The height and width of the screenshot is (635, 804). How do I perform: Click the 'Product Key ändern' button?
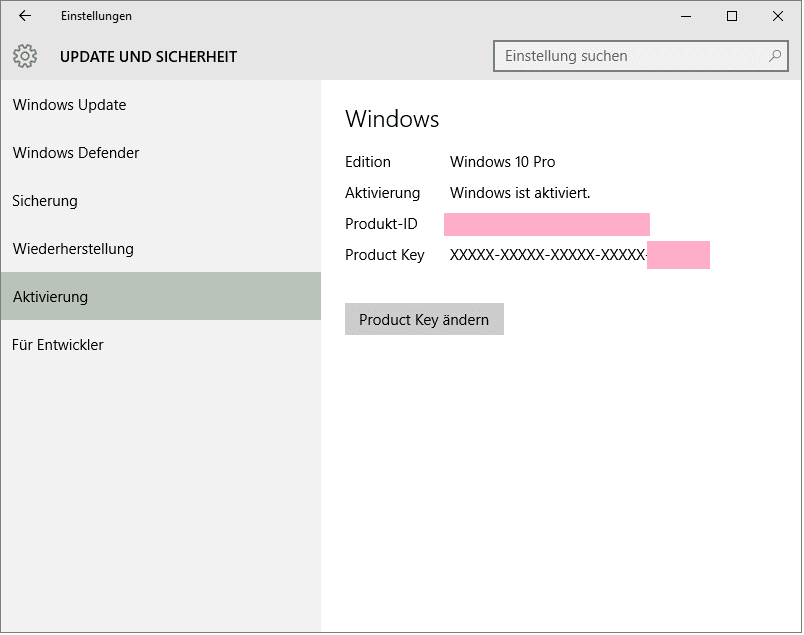424,319
